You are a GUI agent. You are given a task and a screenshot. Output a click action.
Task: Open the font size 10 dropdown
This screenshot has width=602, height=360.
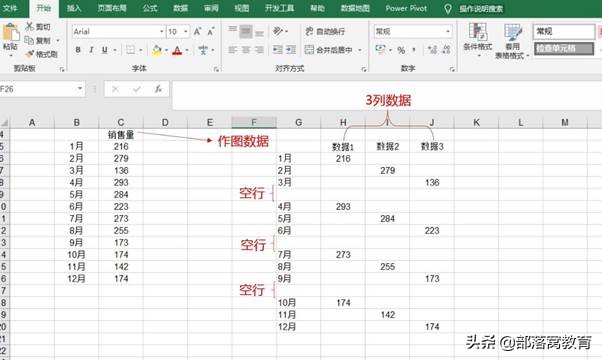(x=186, y=32)
